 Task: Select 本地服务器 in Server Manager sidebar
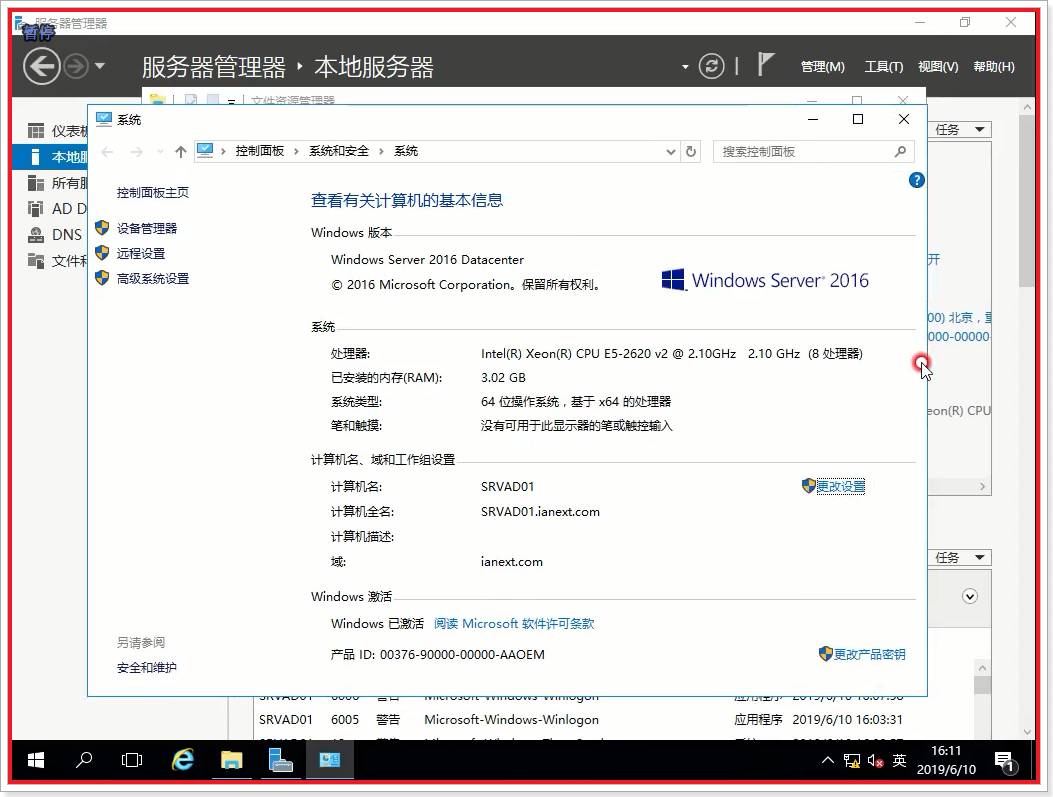50,157
